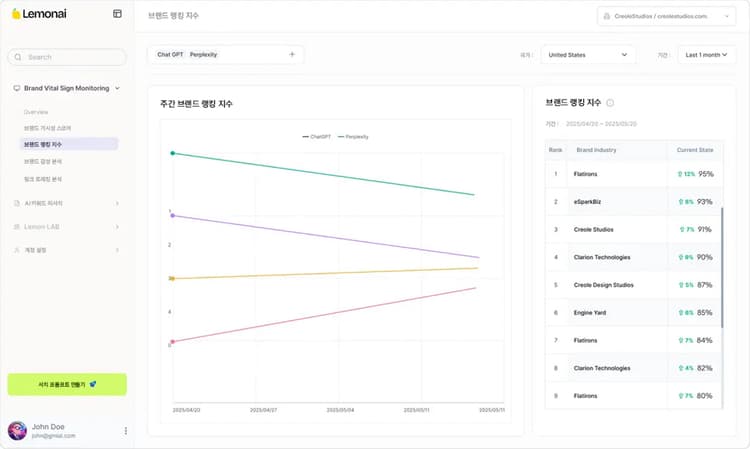Image resolution: width=750 pixels, height=449 pixels.
Task: Click the monitor icon beside Brand Vital Sign Monitoring
Action: click(x=16, y=88)
